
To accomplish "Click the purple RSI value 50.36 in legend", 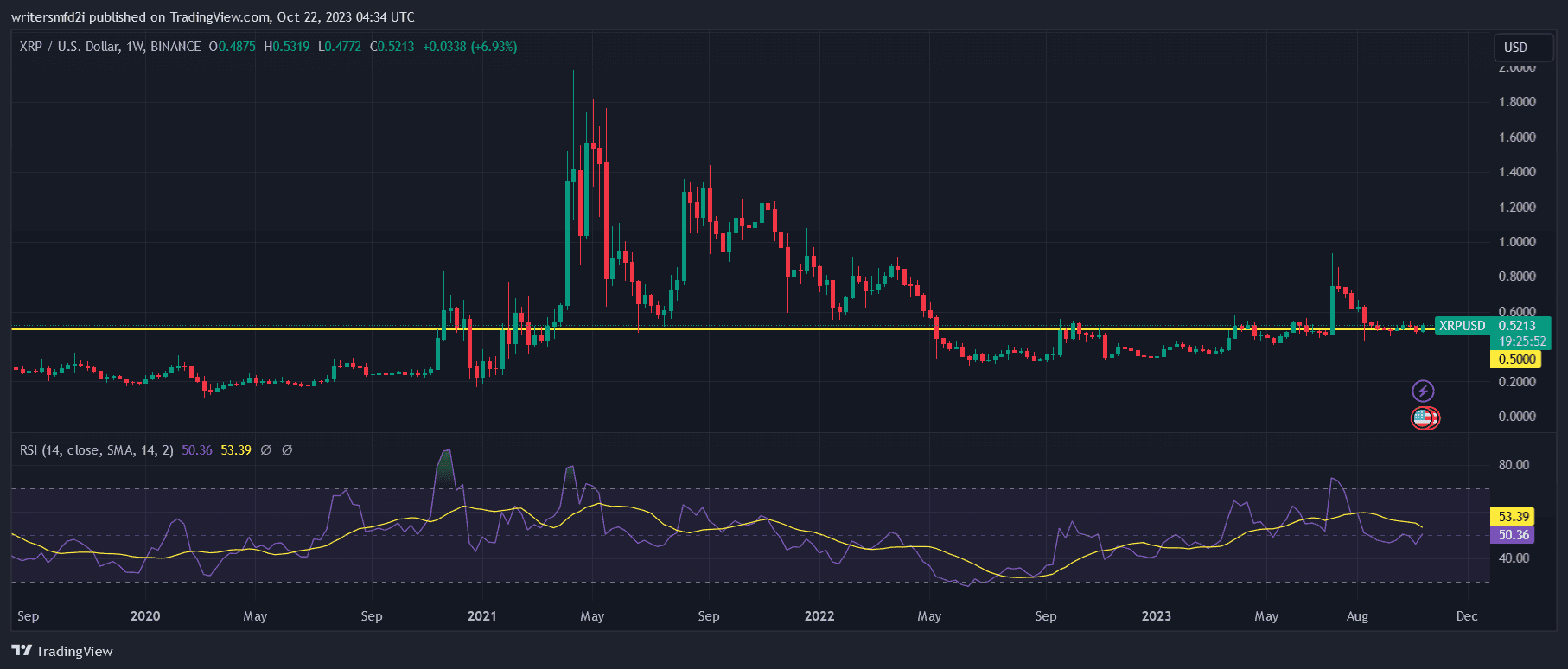I will [x=197, y=450].
